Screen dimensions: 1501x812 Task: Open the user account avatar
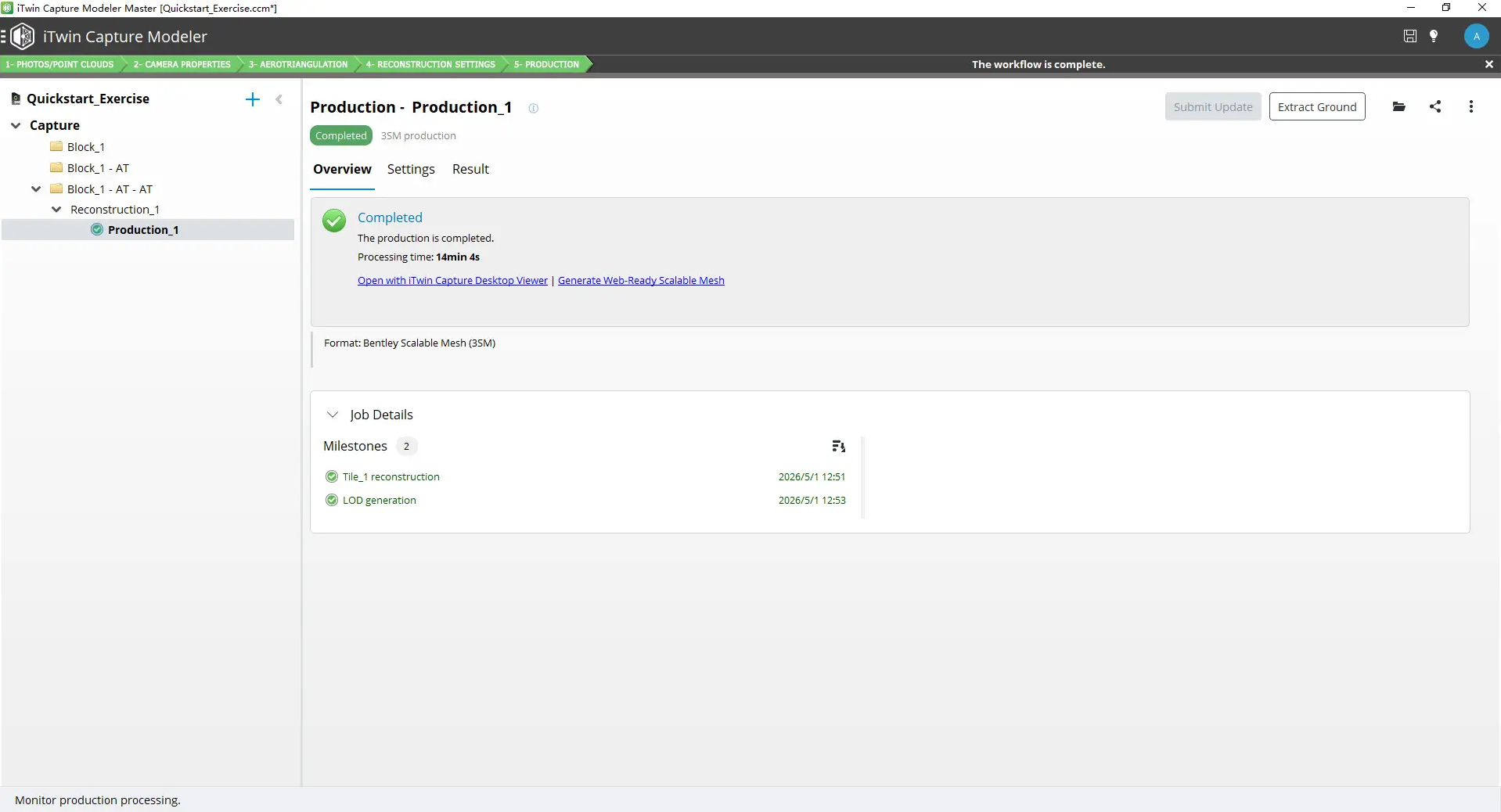pyautogui.click(x=1476, y=36)
